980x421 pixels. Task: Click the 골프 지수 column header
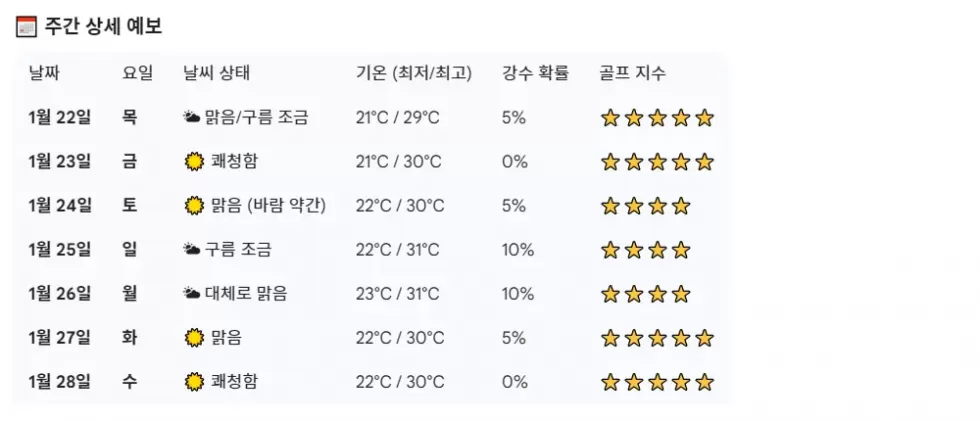(x=632, y=73)
